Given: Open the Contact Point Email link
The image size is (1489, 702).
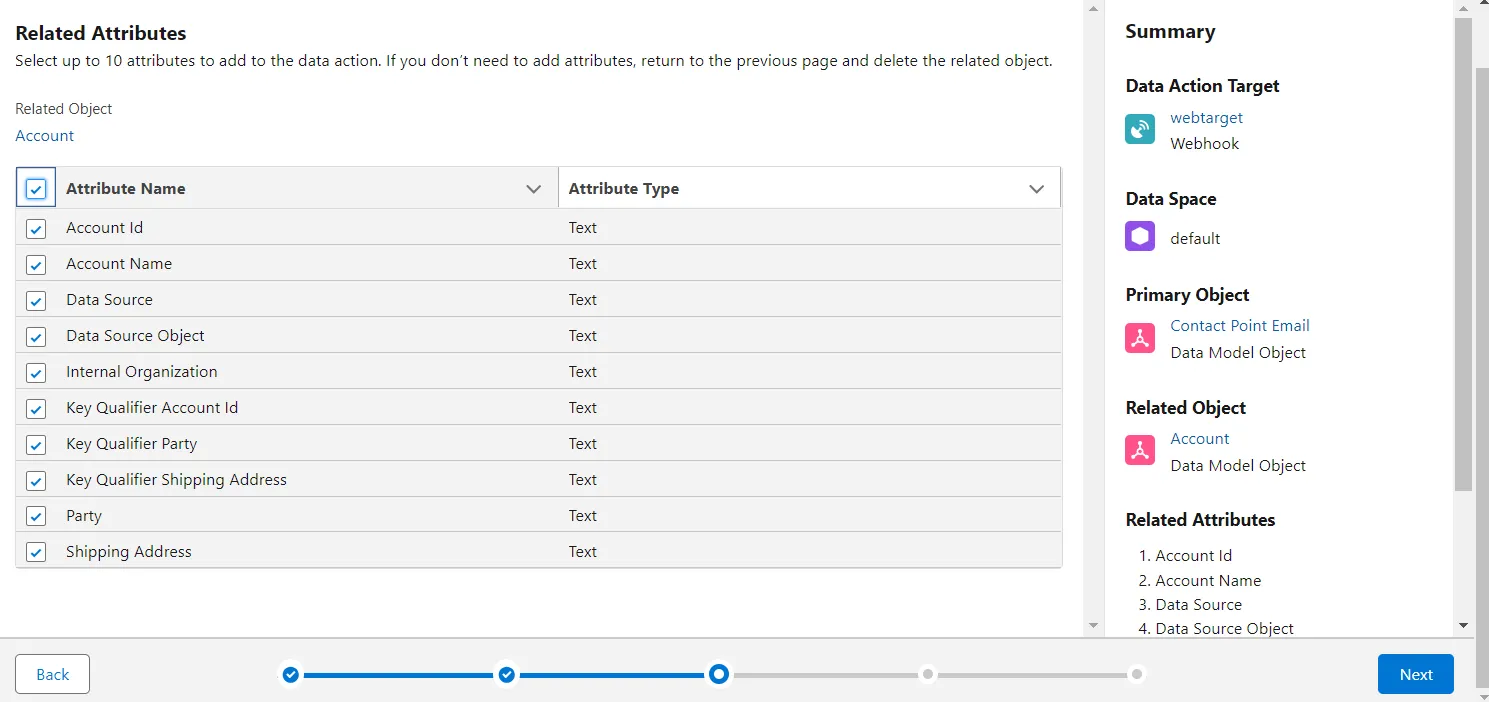Looking at the screenshot, I should pyautogui.click(x=1239, y=326).
